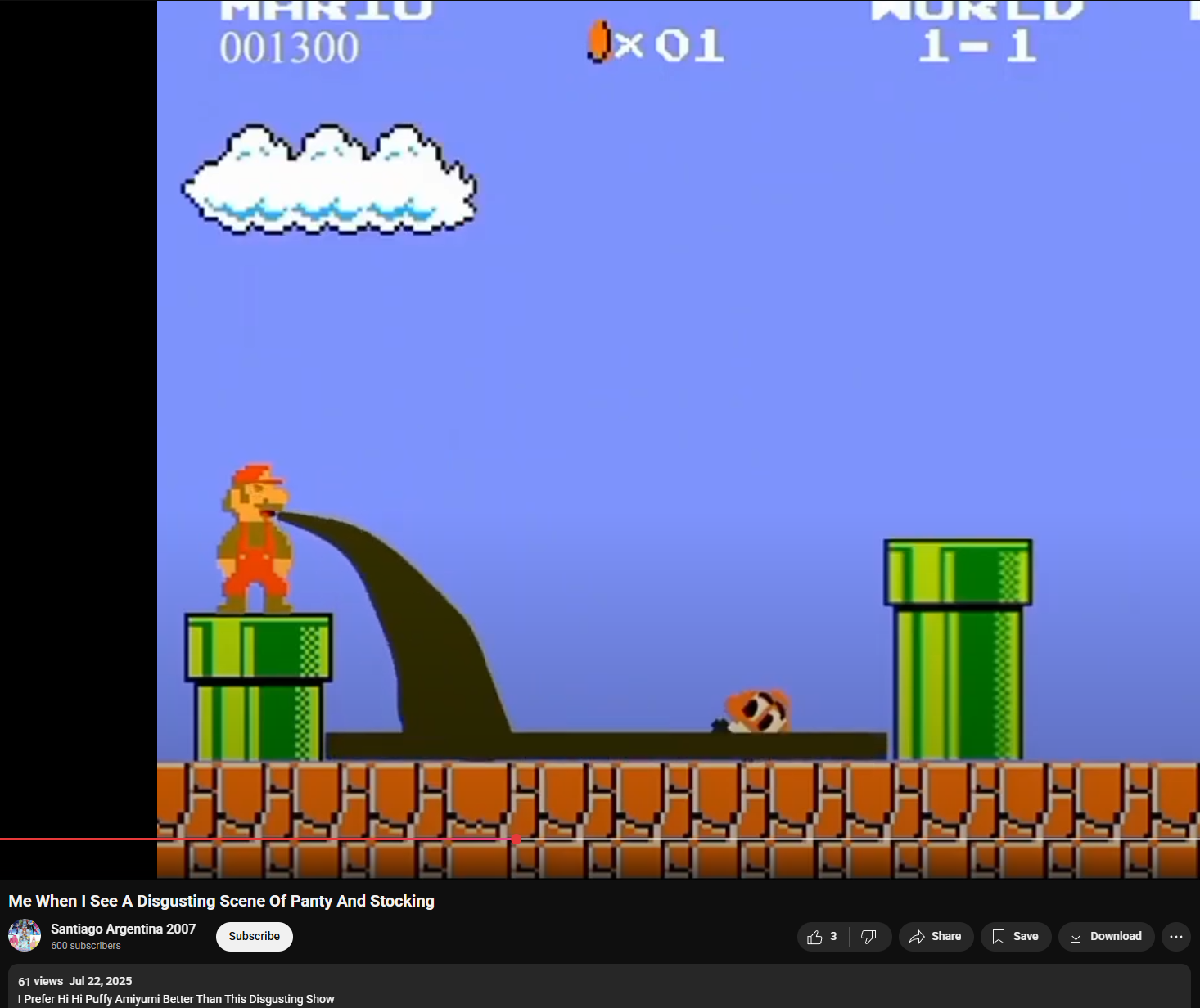Save video to a playlist
Viewport: 1200px width, 1008px height.
point(1016,937)
